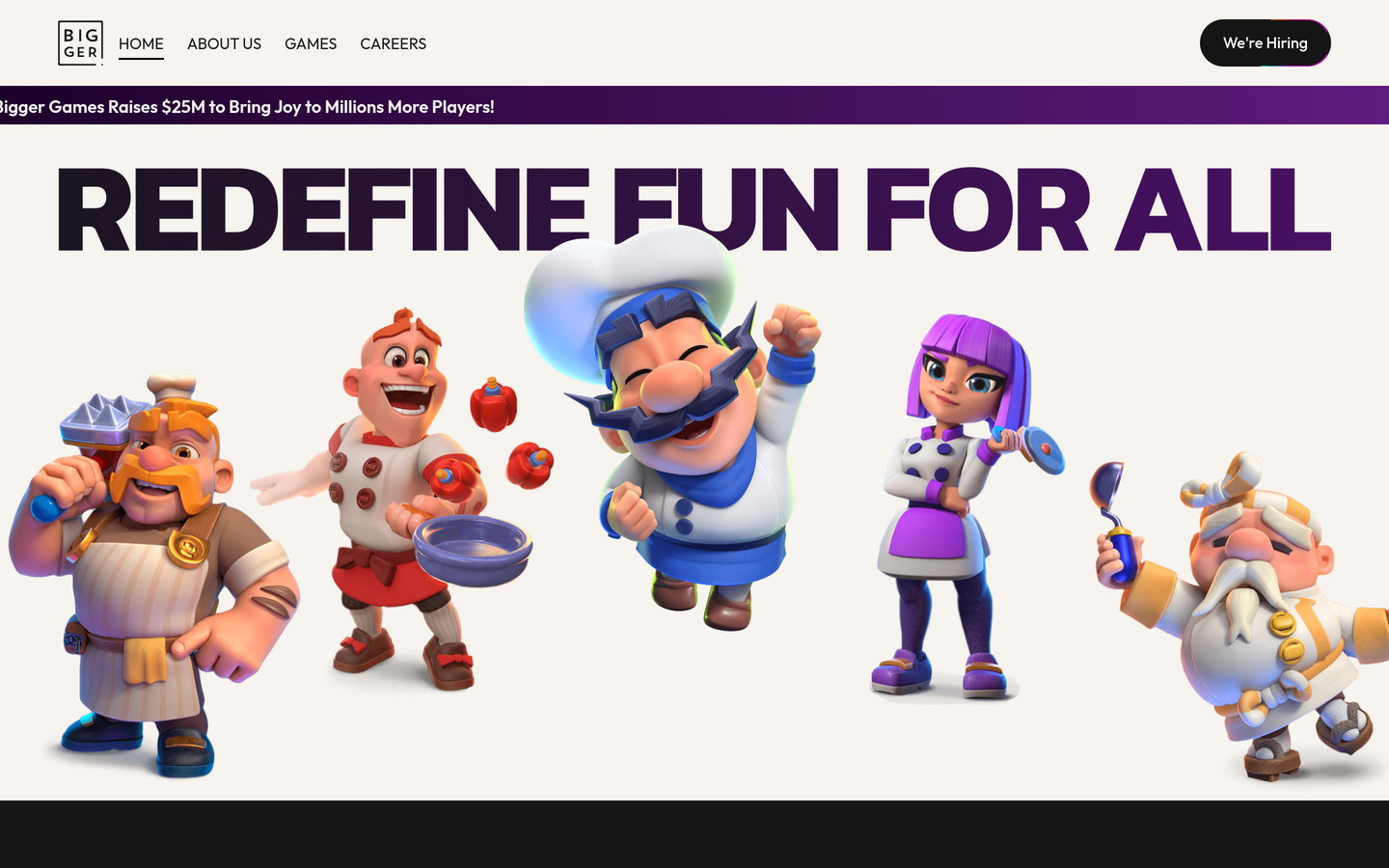Open the $25M funding announcement banner
This screenshot has width=1389, height=868.
694,105
